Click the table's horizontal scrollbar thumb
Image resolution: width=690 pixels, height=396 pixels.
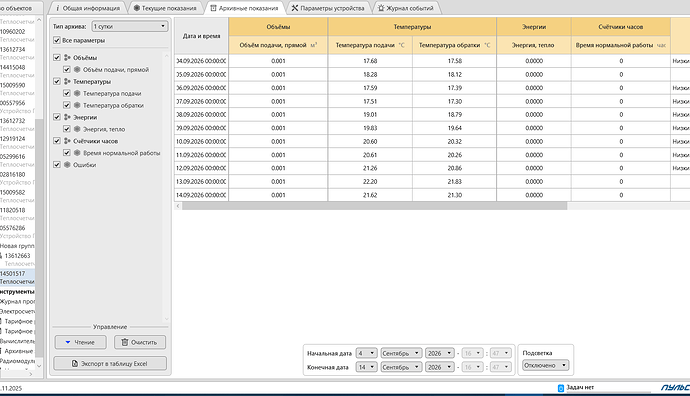tap(374, 206)
